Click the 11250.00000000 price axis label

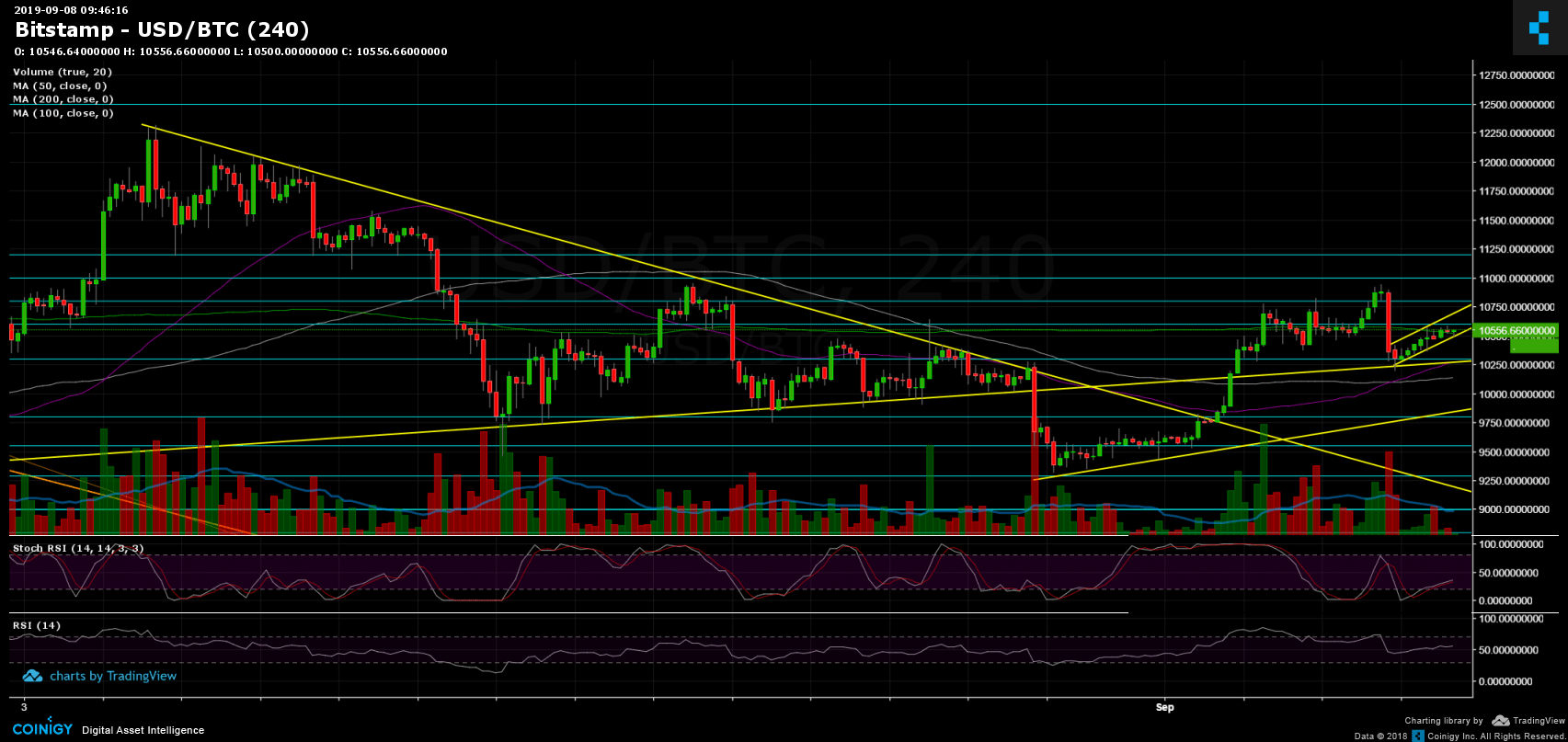click(x=1518, y=249)
